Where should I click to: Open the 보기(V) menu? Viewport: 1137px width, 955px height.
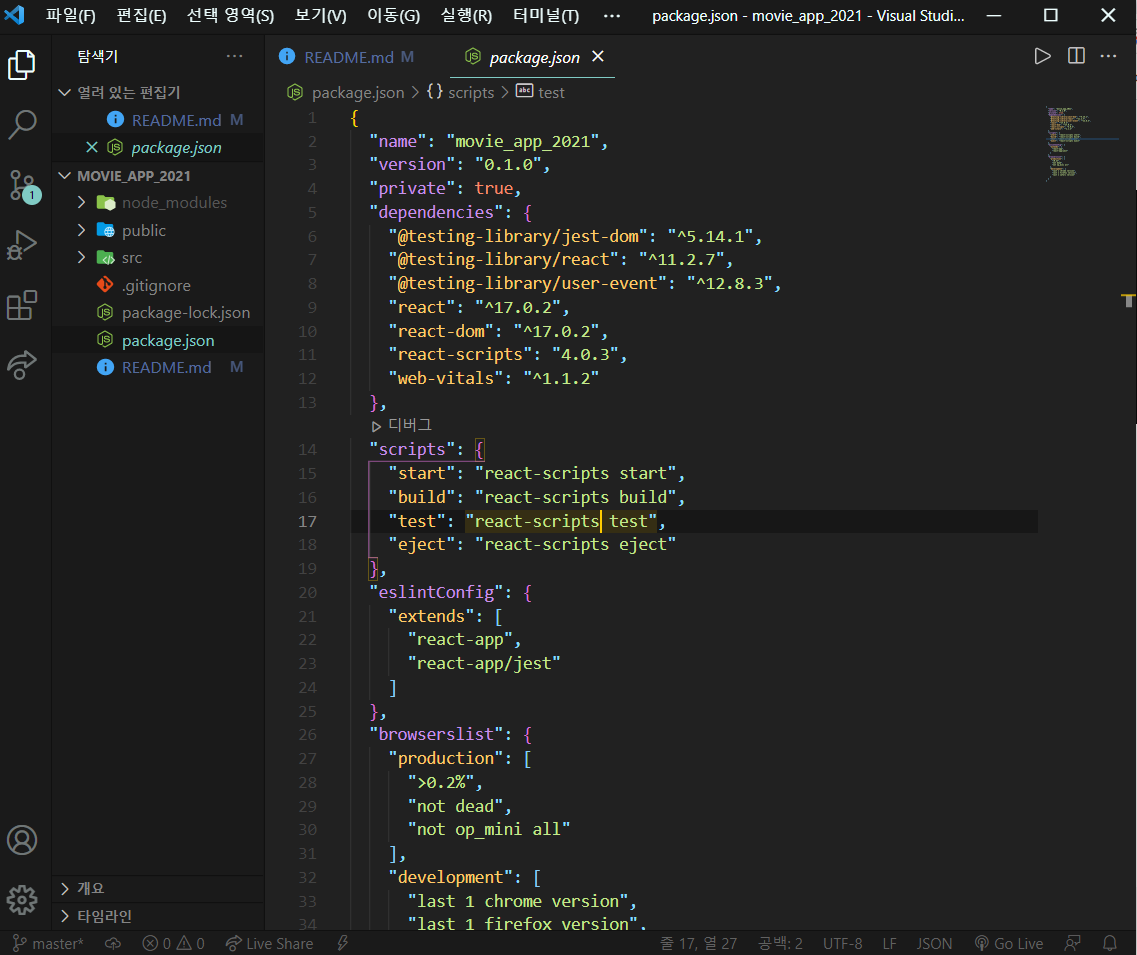click(x=321, y=15)
